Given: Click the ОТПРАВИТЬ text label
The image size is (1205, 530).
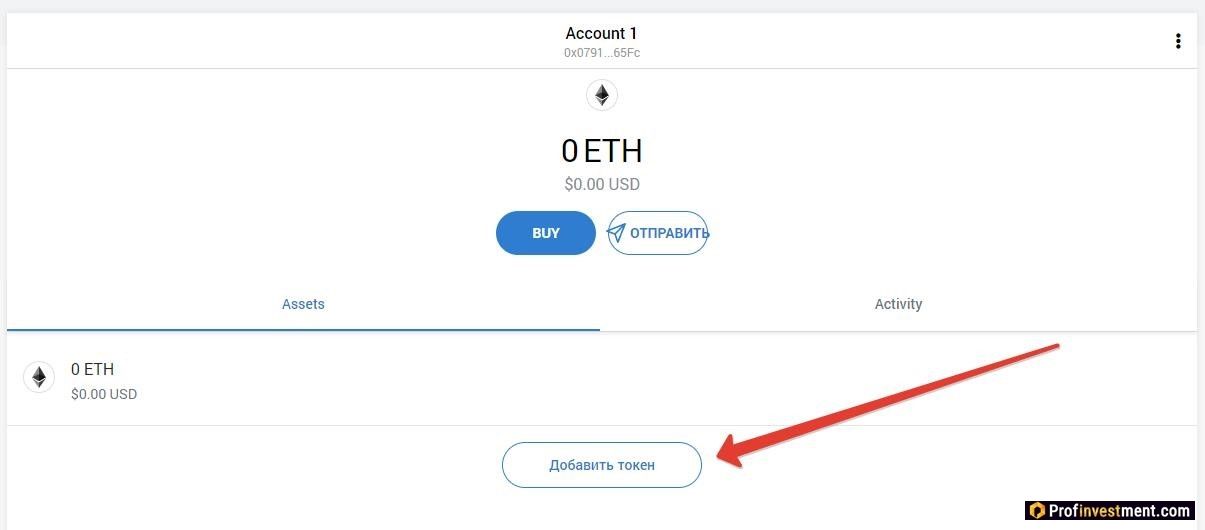Looking at the screenshot, I should 669,234.
